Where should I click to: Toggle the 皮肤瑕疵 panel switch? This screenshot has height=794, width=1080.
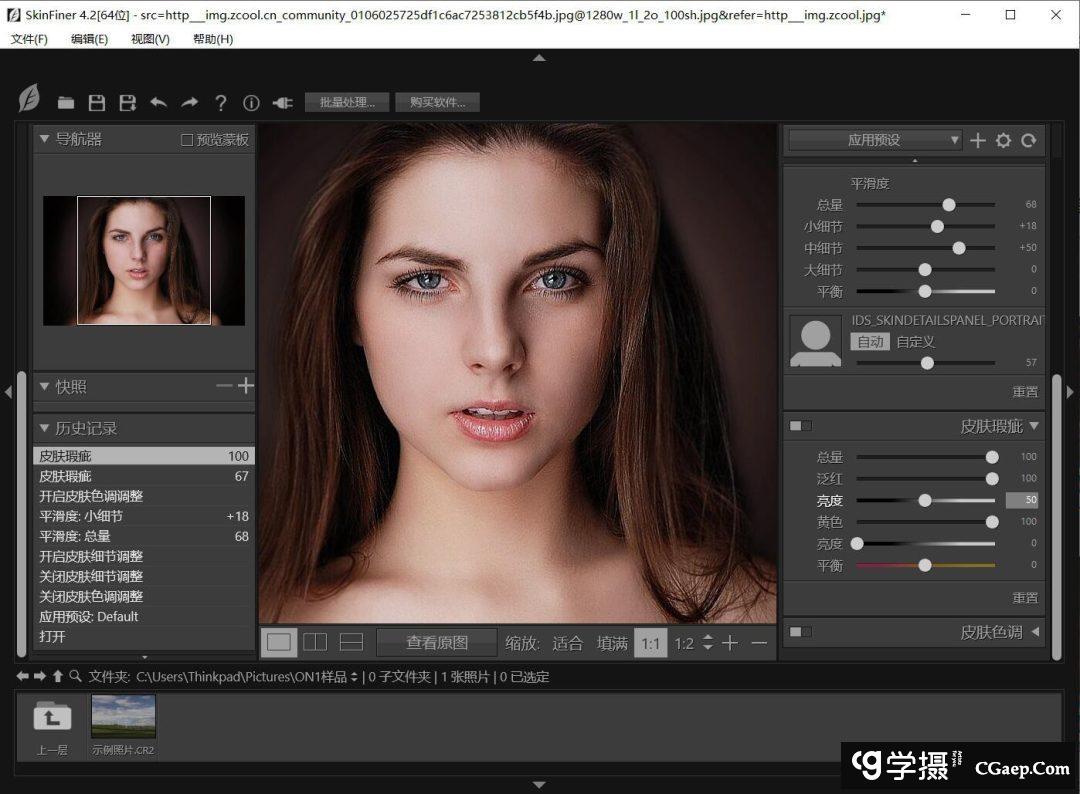(801, 426)
